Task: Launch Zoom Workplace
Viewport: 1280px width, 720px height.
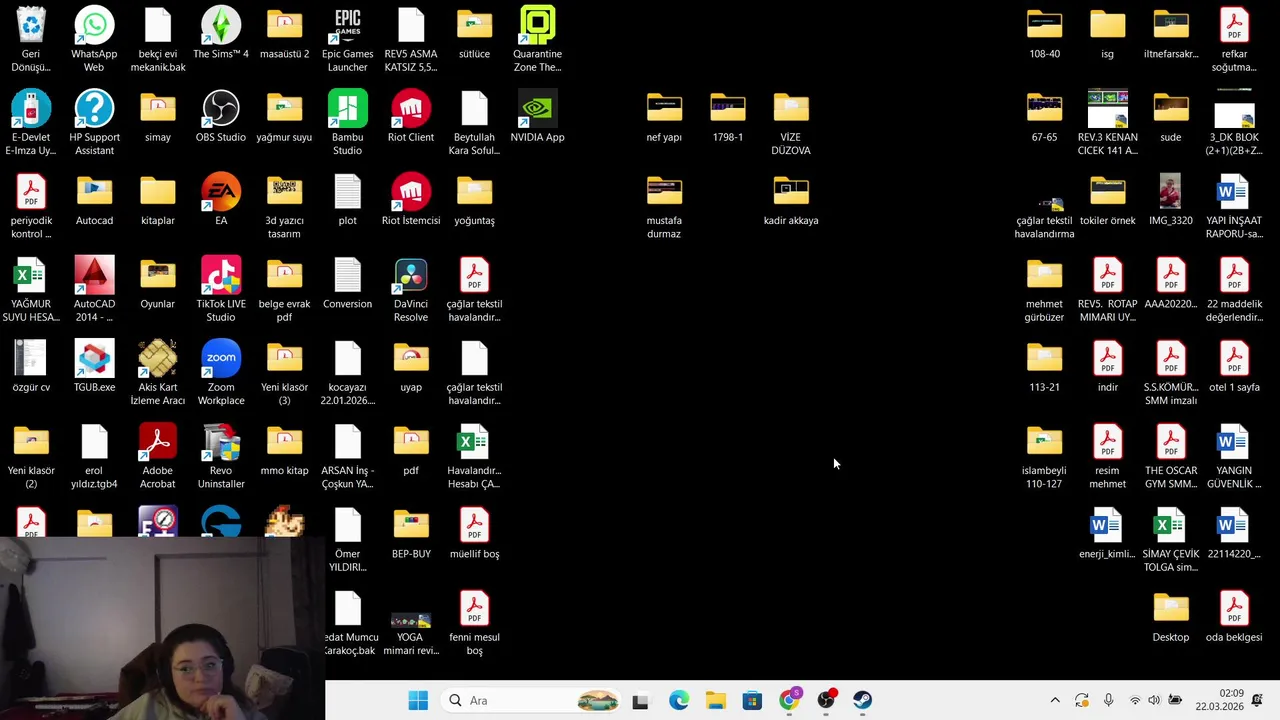Action: click(221, 358)
